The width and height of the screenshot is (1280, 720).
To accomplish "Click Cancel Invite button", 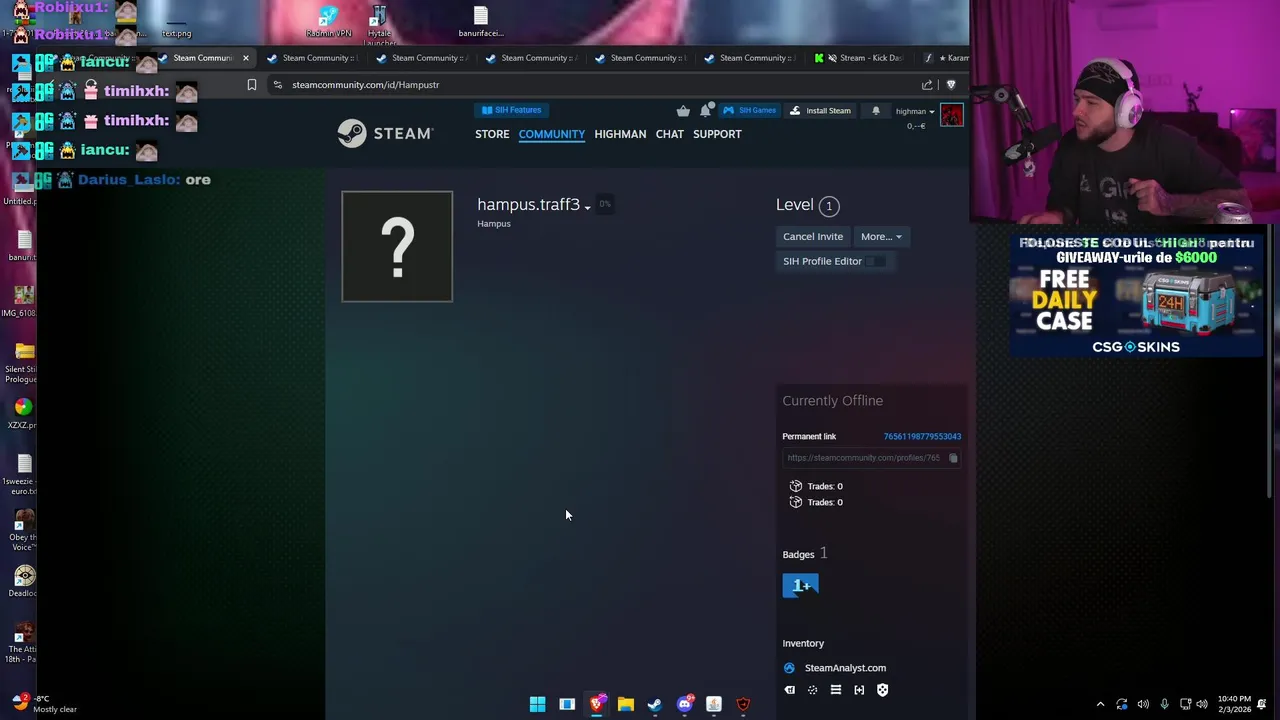I will [x=813, y=237].
